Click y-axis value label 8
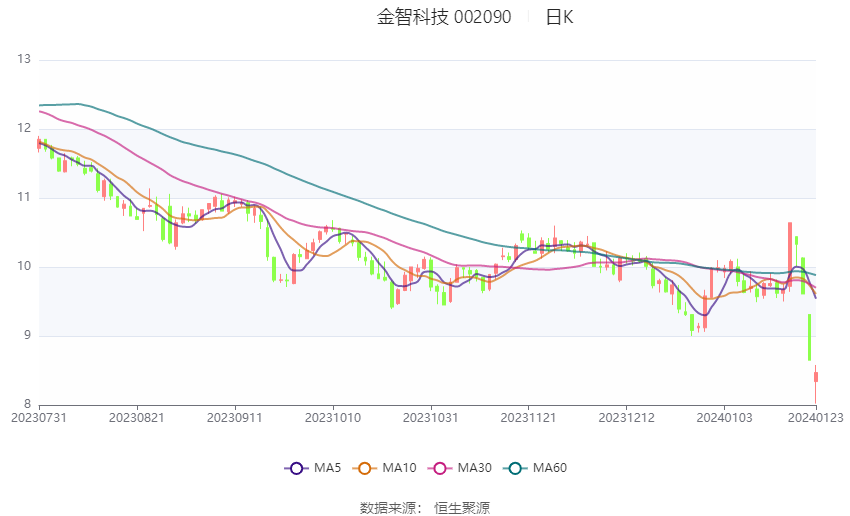This screenshot has height=516, width=850. point(27,404)
